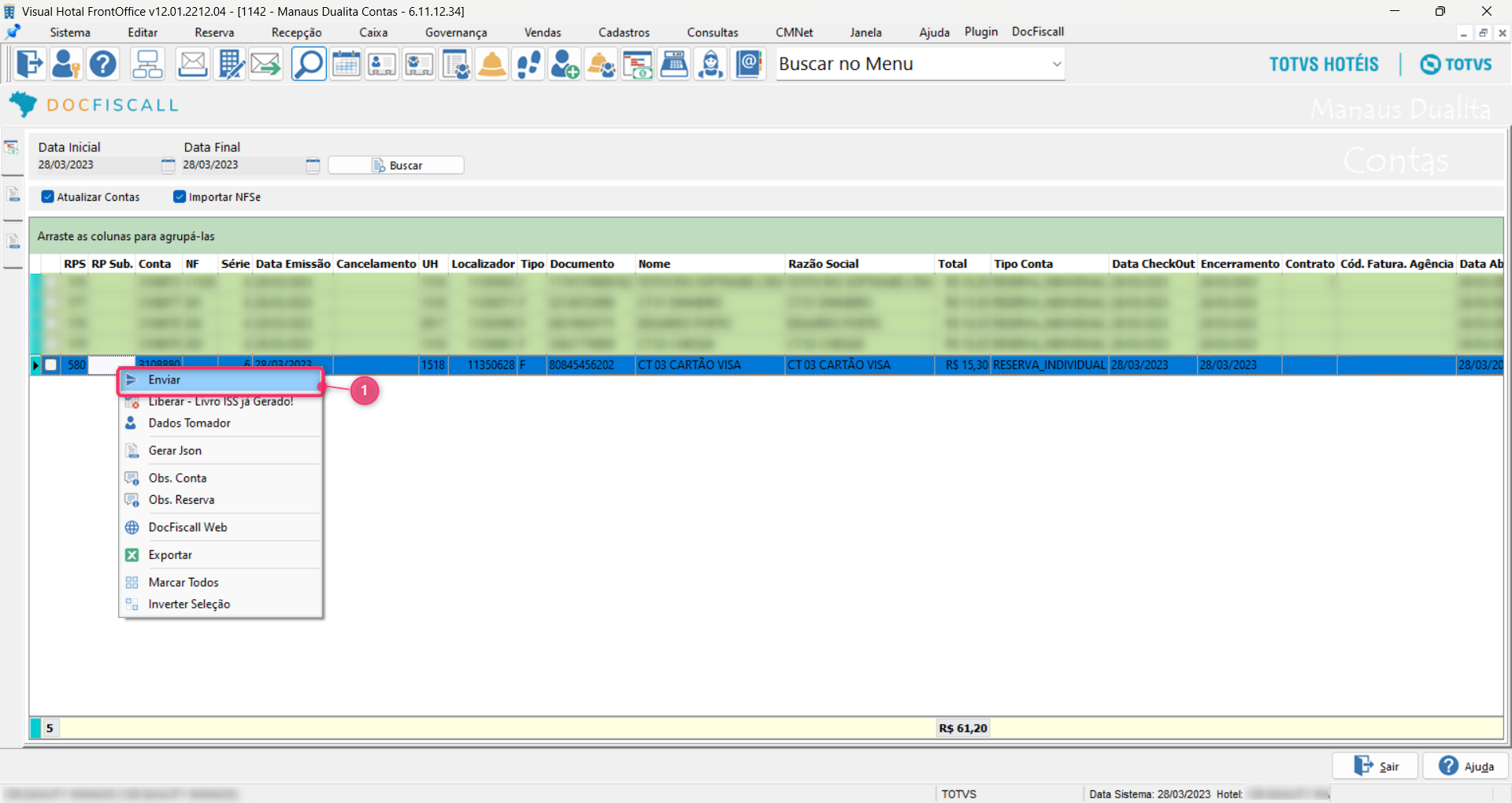Image resolution: width=1512 pixels, height=803 pixels.
Task: Click the list with guests toolbar icon
Action: 456,64
